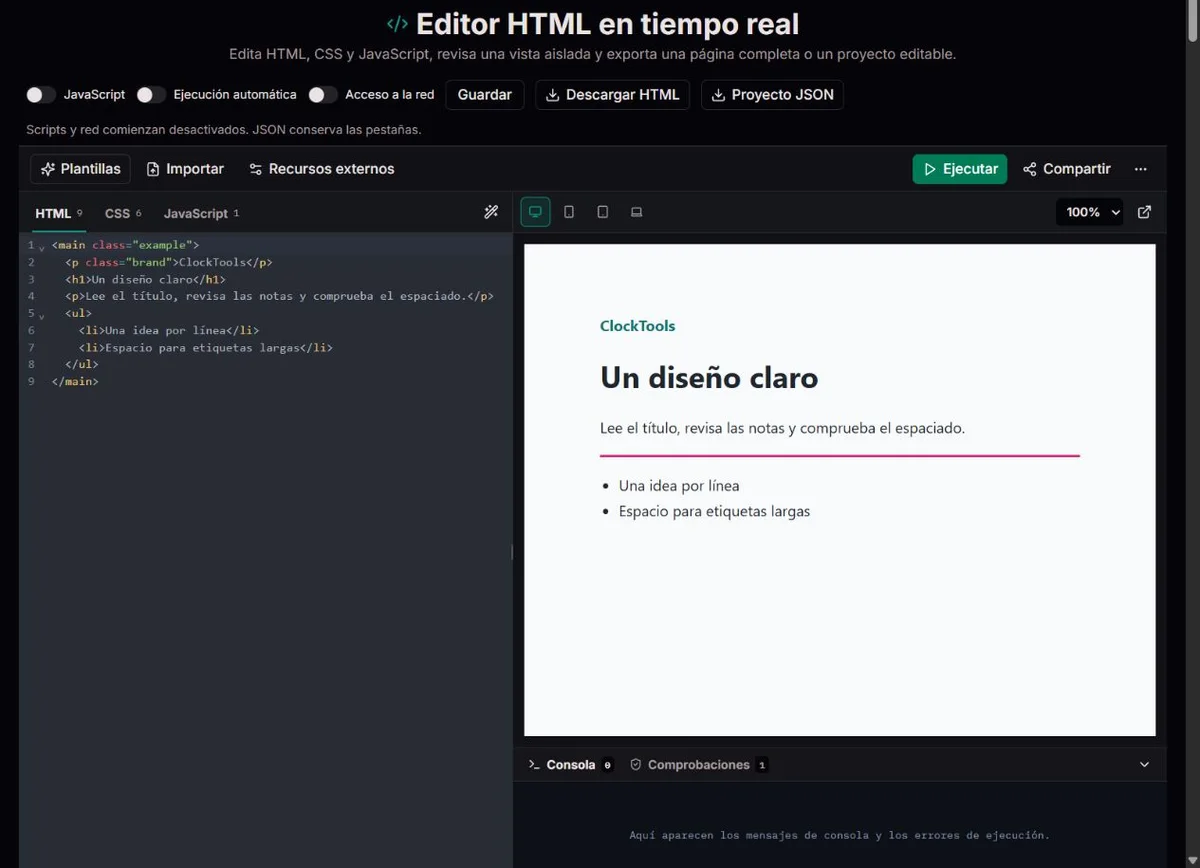Click the Compartir share button
Screen dimensions: 1200x868
click(x=1067, y=169)
